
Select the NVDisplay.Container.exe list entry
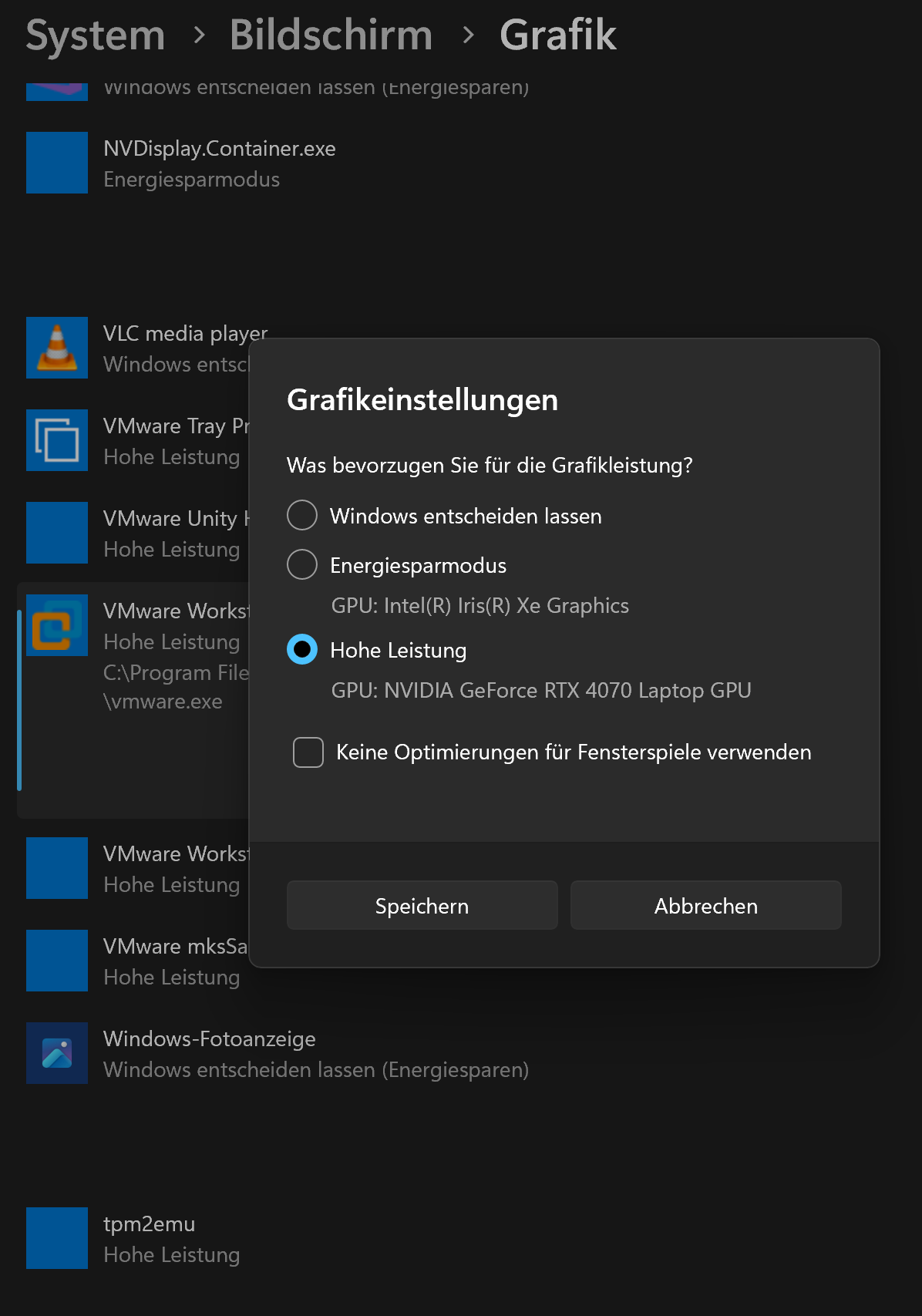tap(461, 163)
